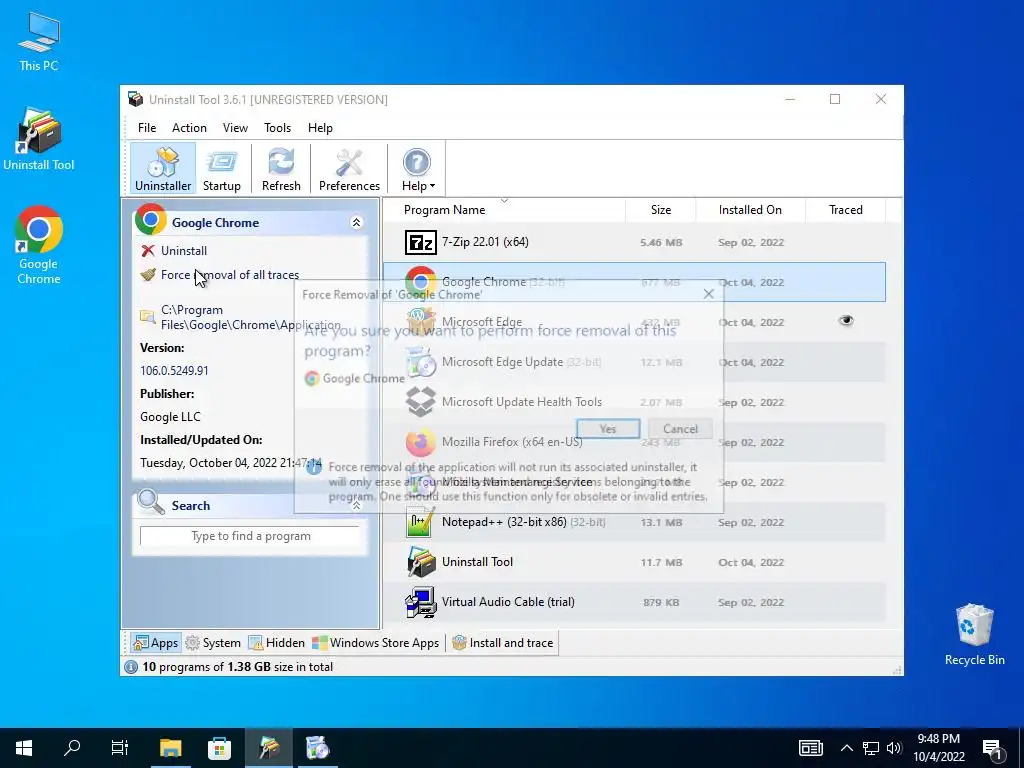Click the installer disc taskbar icon
1024x768 pixels.
point(318,748)
